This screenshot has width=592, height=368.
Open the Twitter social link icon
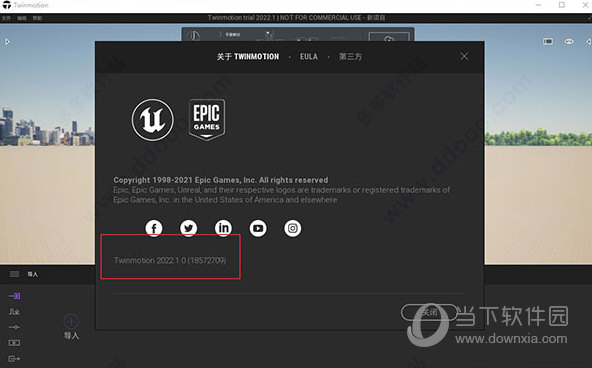(x=188, y=228)
